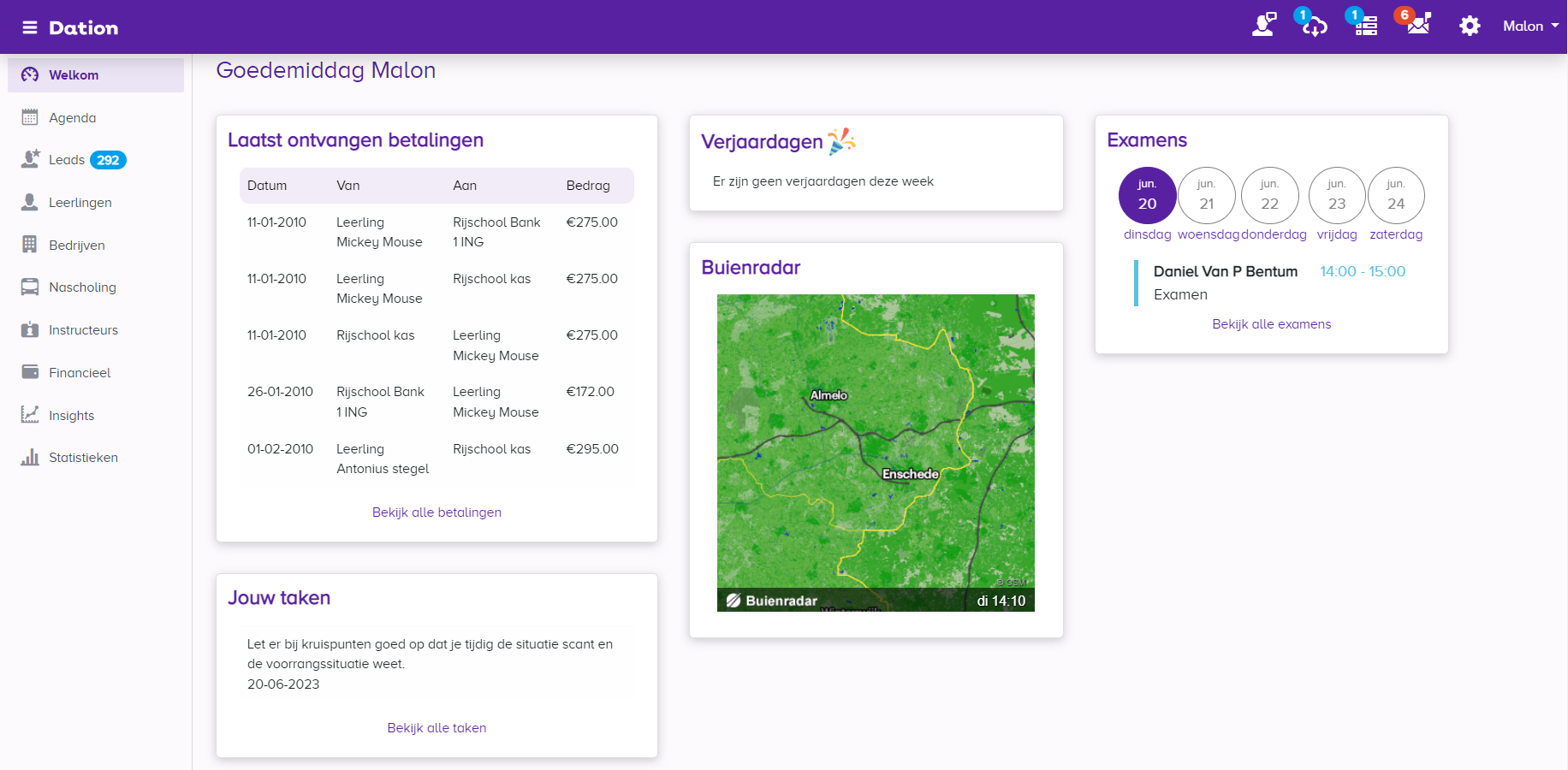Open the user chat support icon
The image size is (1568, 770).
(1264, 25)
